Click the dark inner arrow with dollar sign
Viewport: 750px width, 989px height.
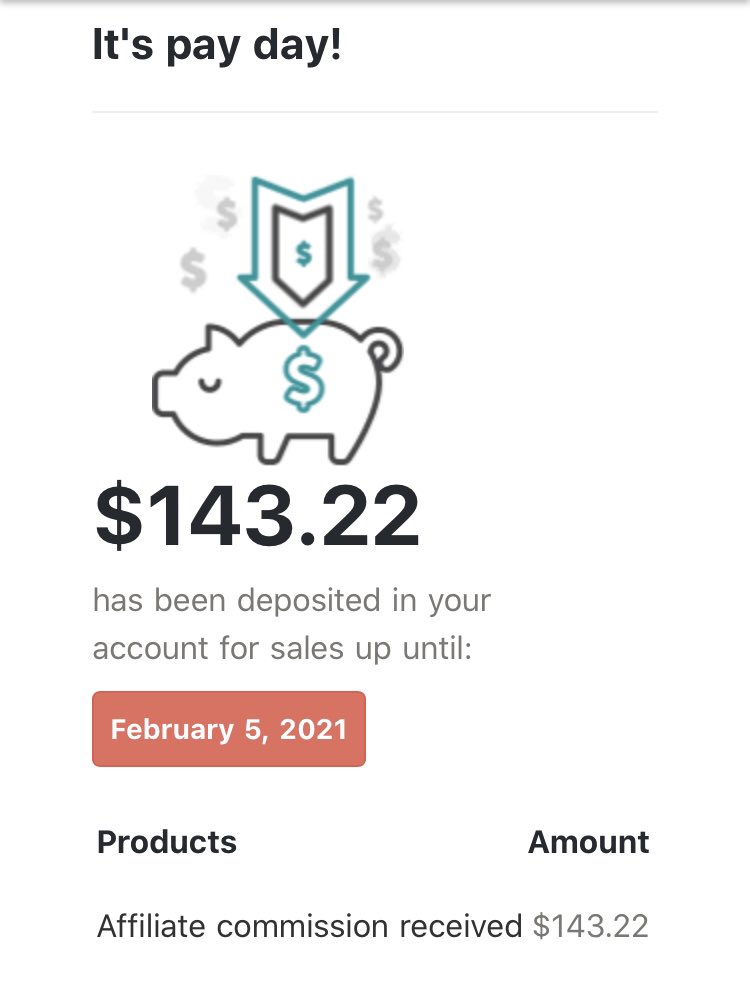(x=303, y=254)
